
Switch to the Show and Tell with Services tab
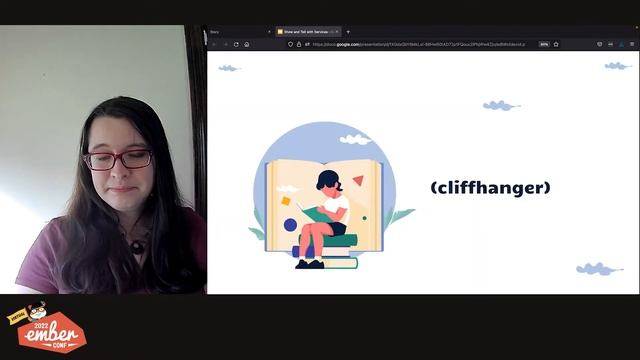tap(308, 31)
